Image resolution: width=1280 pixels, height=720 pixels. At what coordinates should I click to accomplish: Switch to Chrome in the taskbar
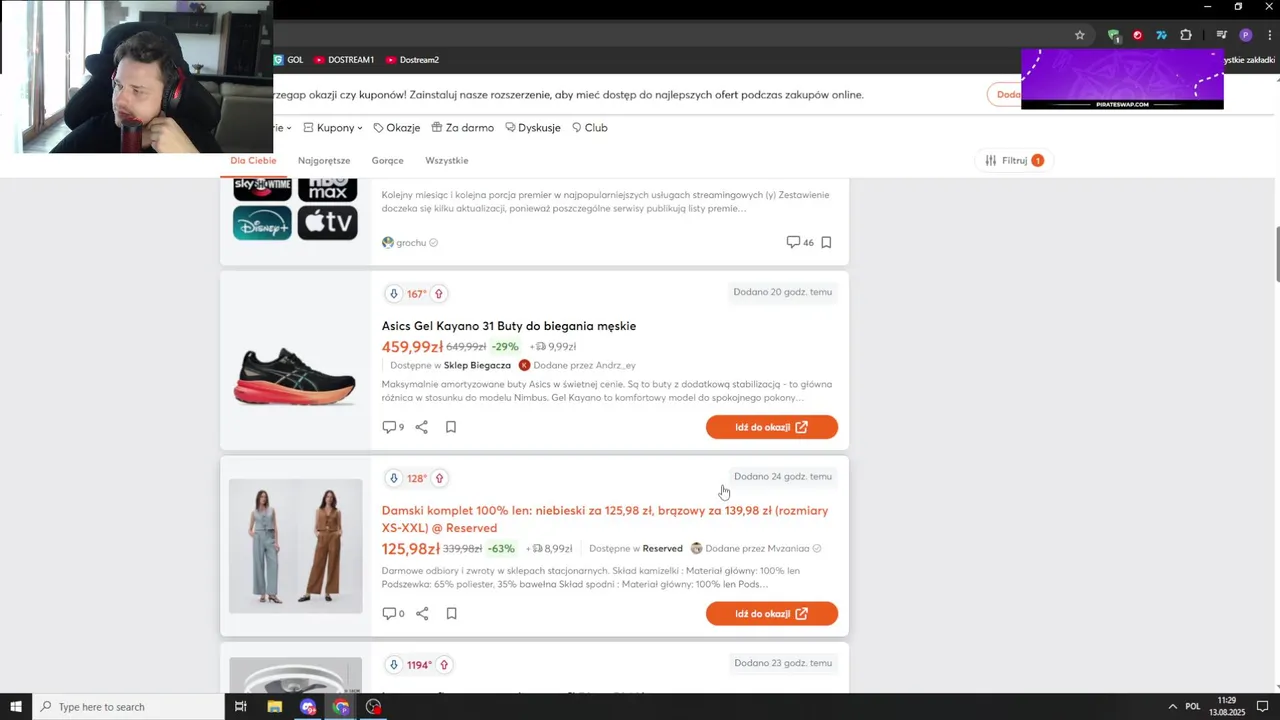(341, 707)
